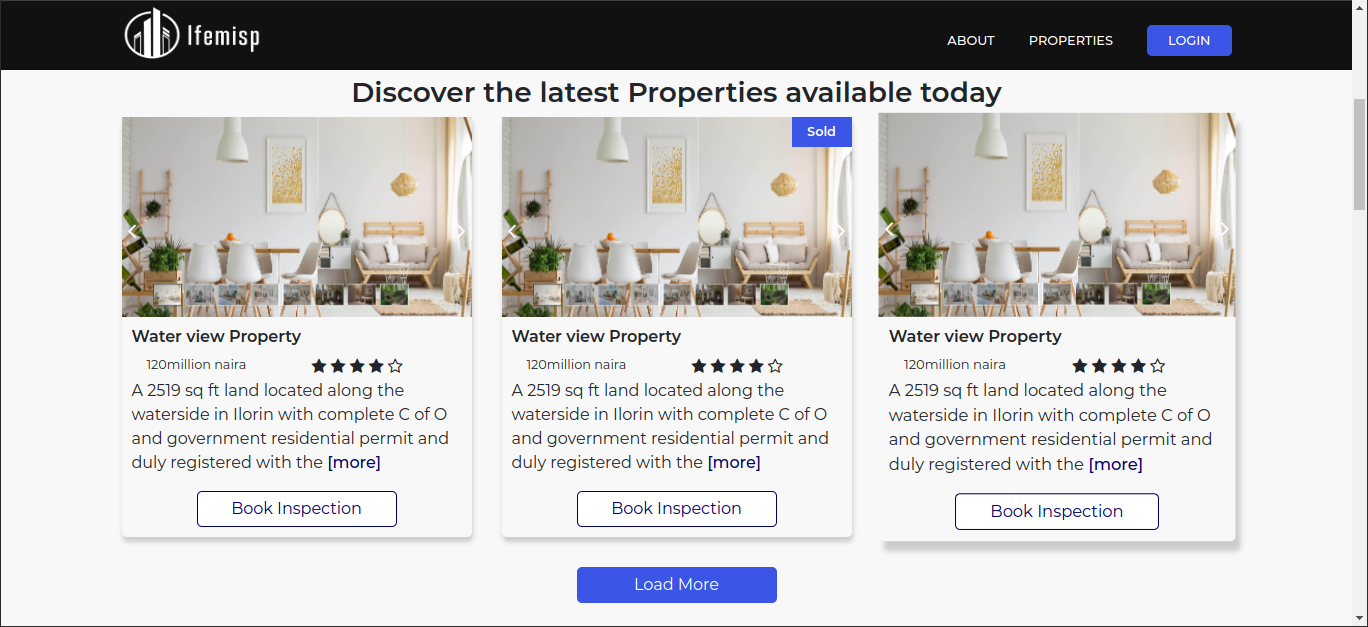The image size is (1368, 627).
Task: Open the ABOUT menu item
Action: point(970,41)
